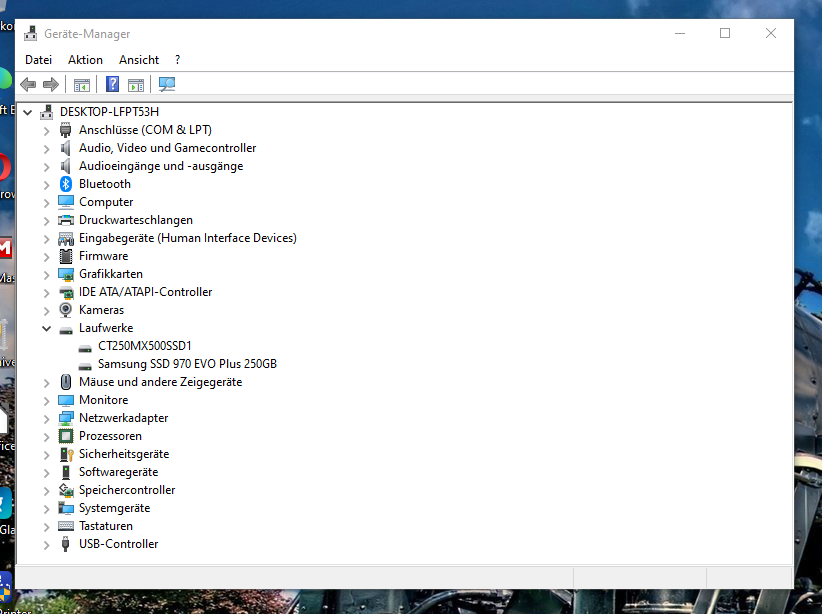Viewport: 822px width, 614px height.
Task: Click the Speichercontroller icon
Action: tap(66, 490)
